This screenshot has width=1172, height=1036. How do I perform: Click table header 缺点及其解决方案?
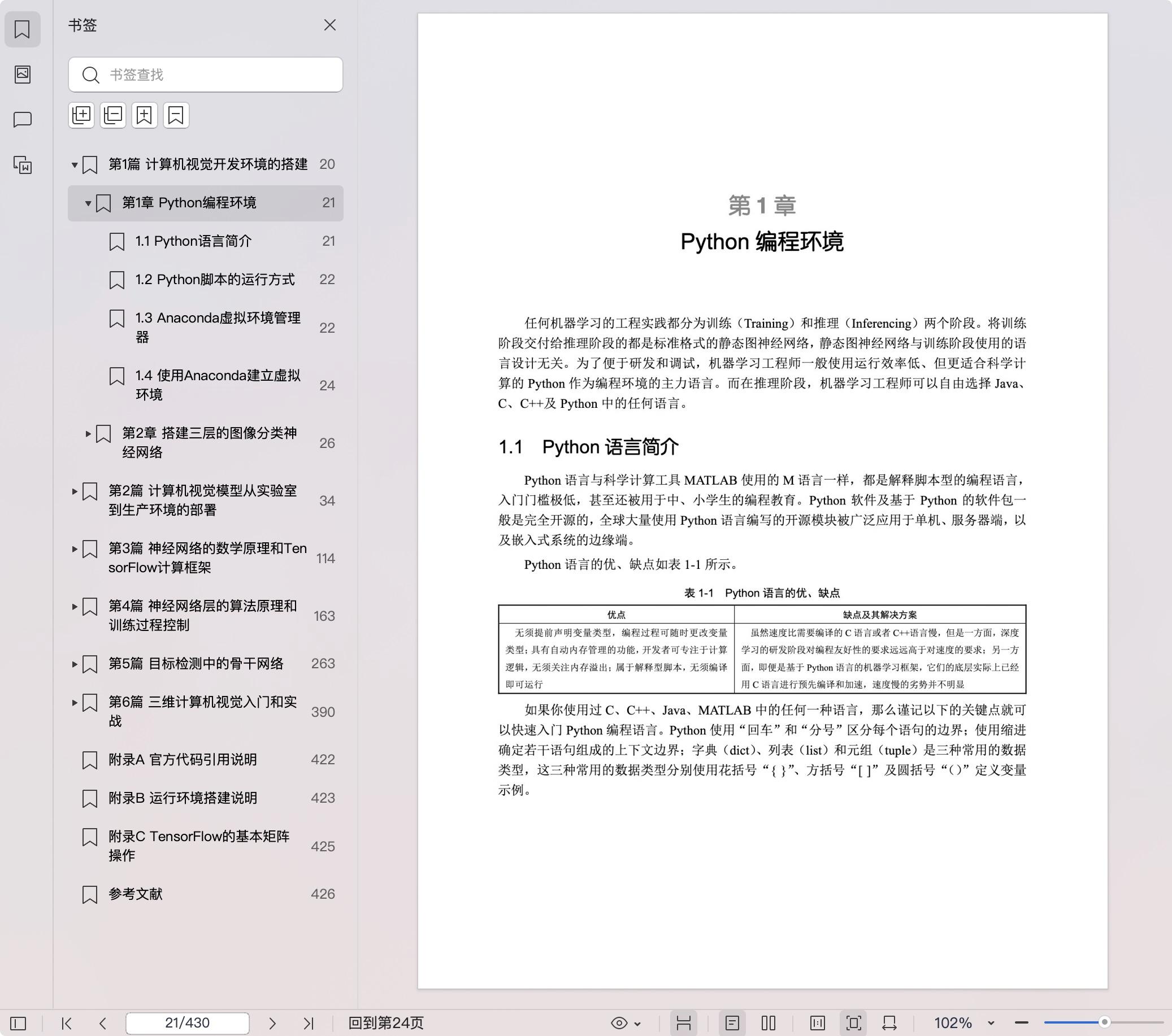point(880,615)
